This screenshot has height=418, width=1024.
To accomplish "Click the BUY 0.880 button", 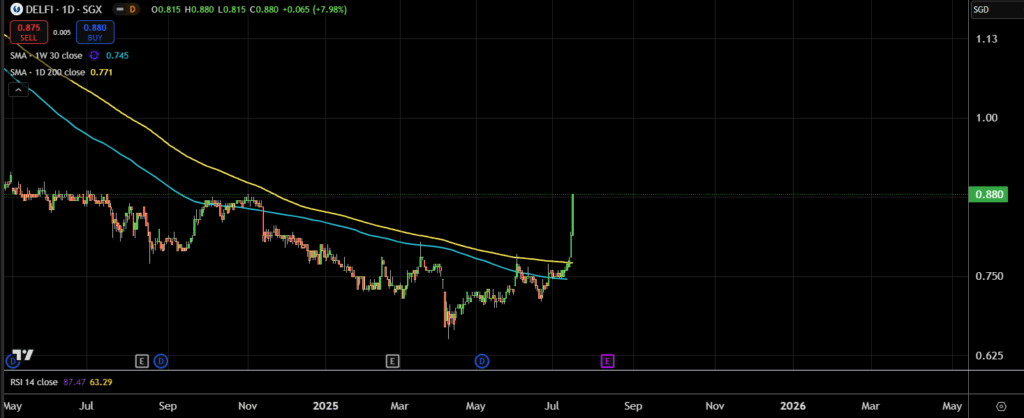I will point(93,33).
